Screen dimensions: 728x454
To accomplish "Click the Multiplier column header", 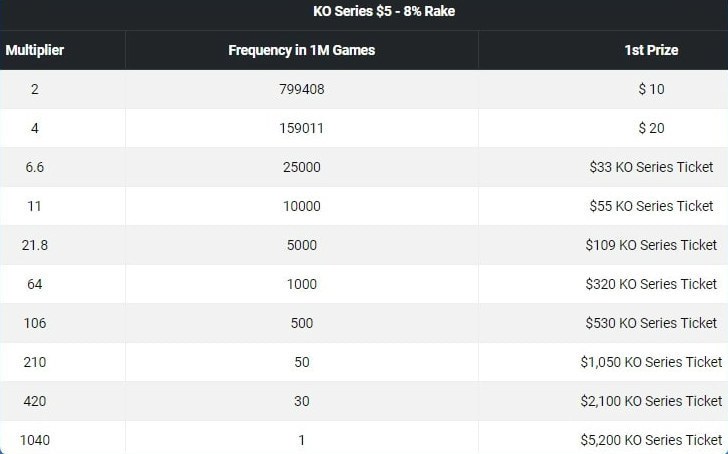I will point(35,50).
